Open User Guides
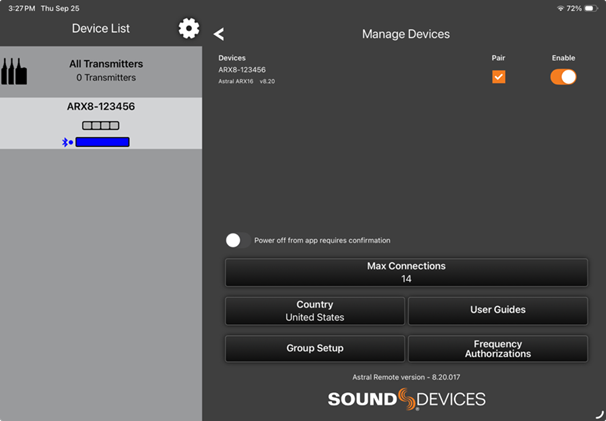This screenshot has width=606, height=421. click(x=498, y=311)
